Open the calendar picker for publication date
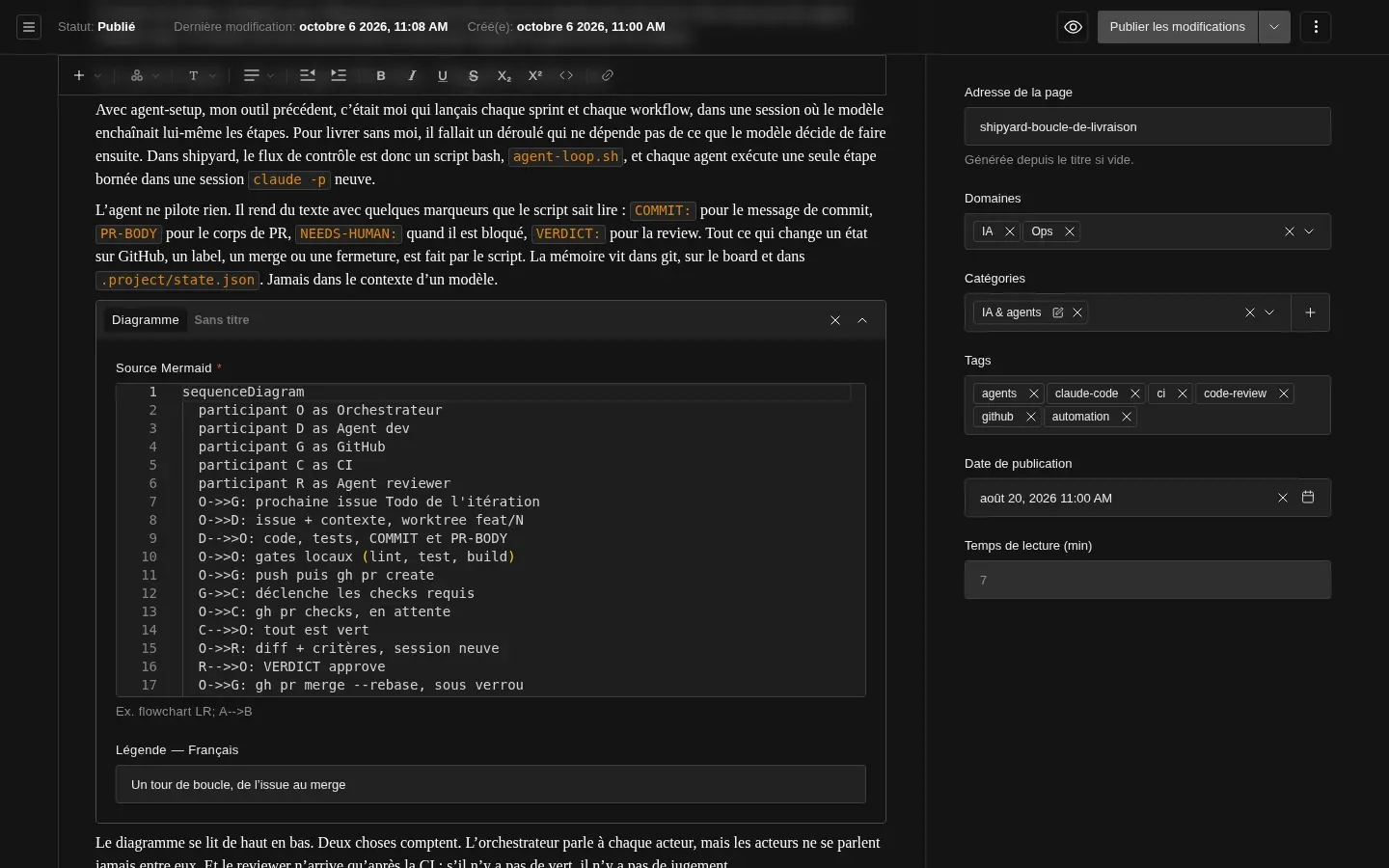This screenshot has height=868, width=1389. [1308, 498]
